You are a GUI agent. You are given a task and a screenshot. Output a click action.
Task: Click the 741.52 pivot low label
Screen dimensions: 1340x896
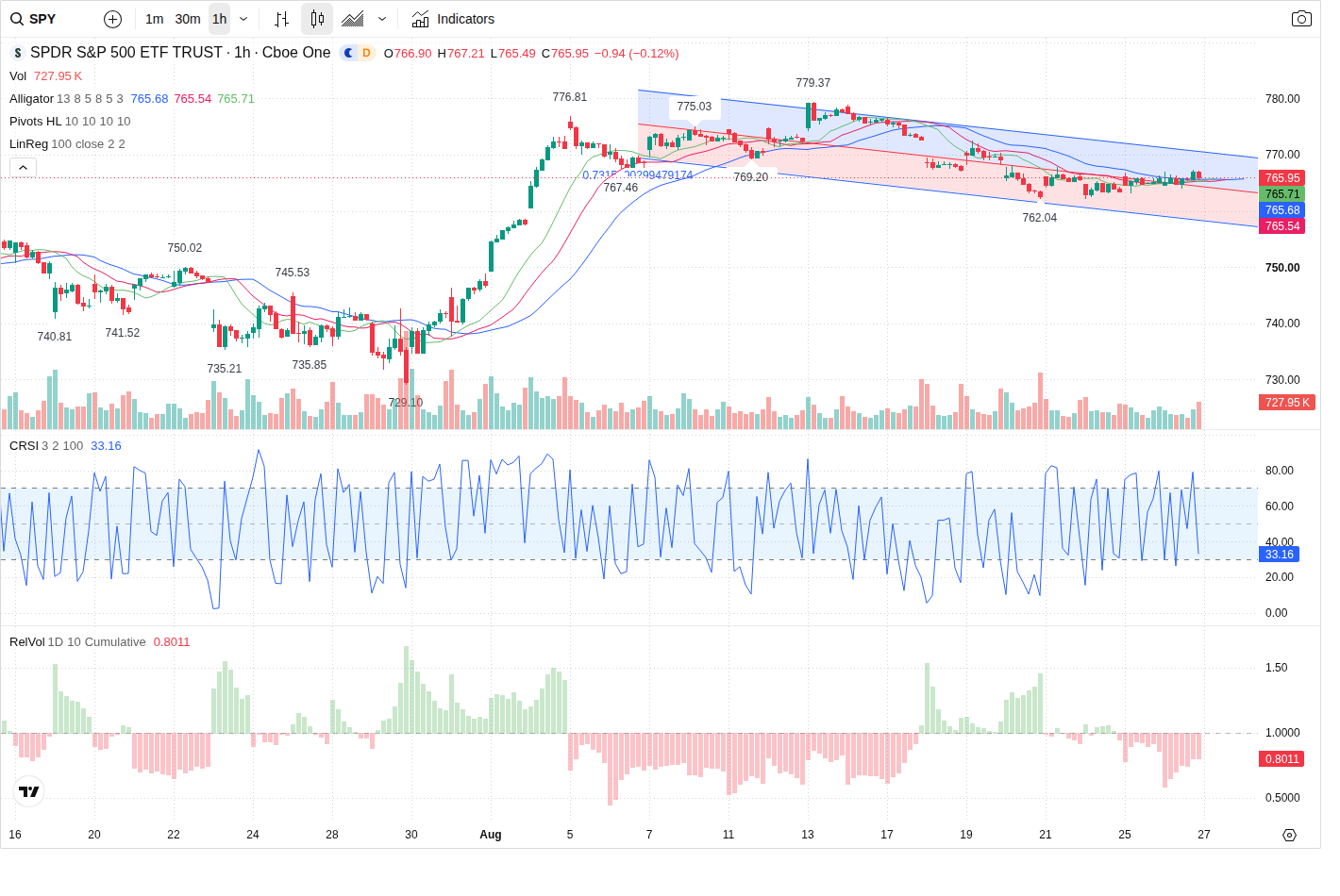(x=123, y=333)
